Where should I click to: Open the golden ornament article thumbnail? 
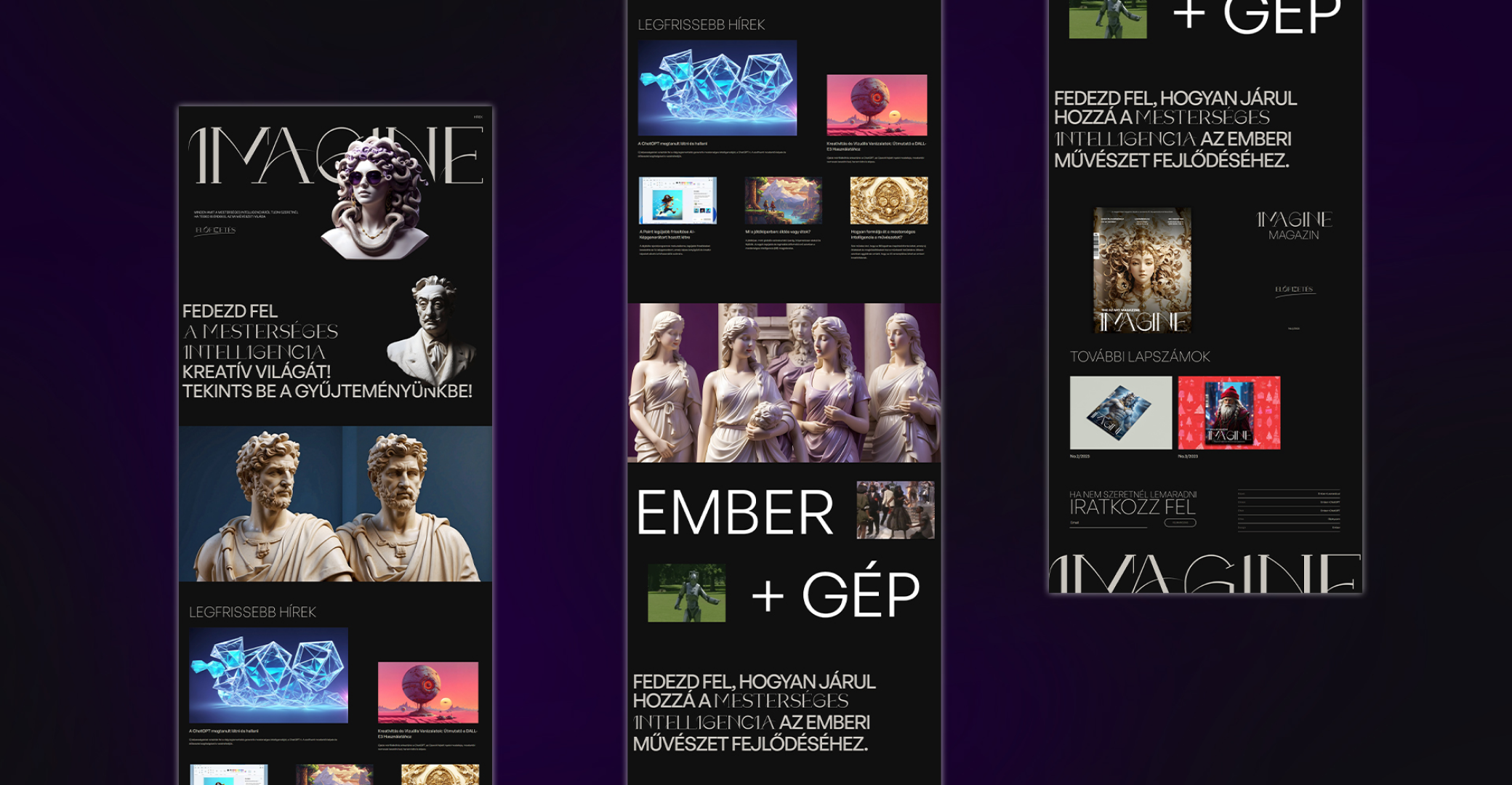coord(889,201)
